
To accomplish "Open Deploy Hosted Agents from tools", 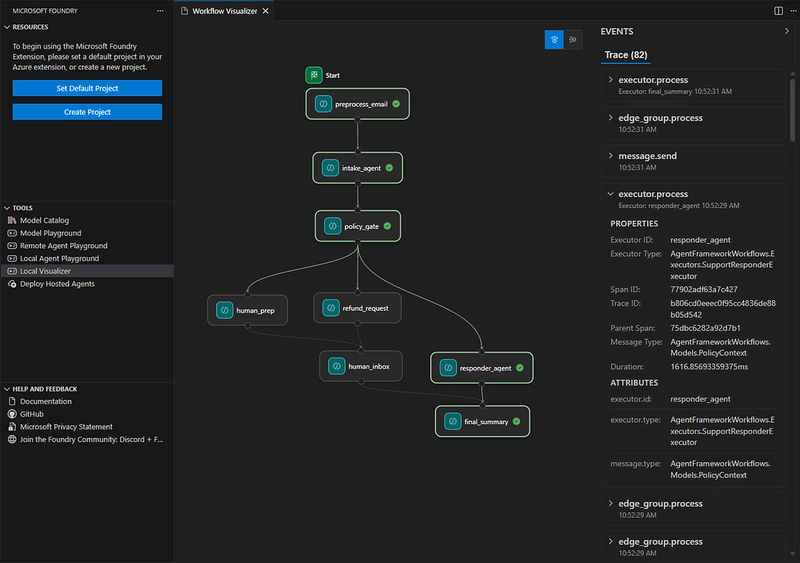I will pyautogui.click(x=87, y=284).
